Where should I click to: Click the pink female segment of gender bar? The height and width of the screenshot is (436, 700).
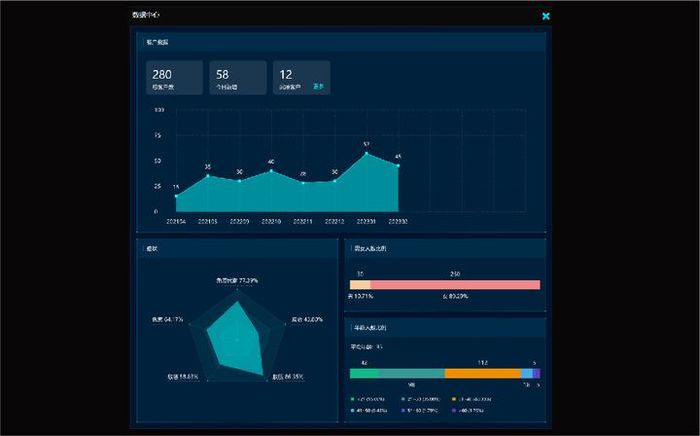tap(455, 285)
